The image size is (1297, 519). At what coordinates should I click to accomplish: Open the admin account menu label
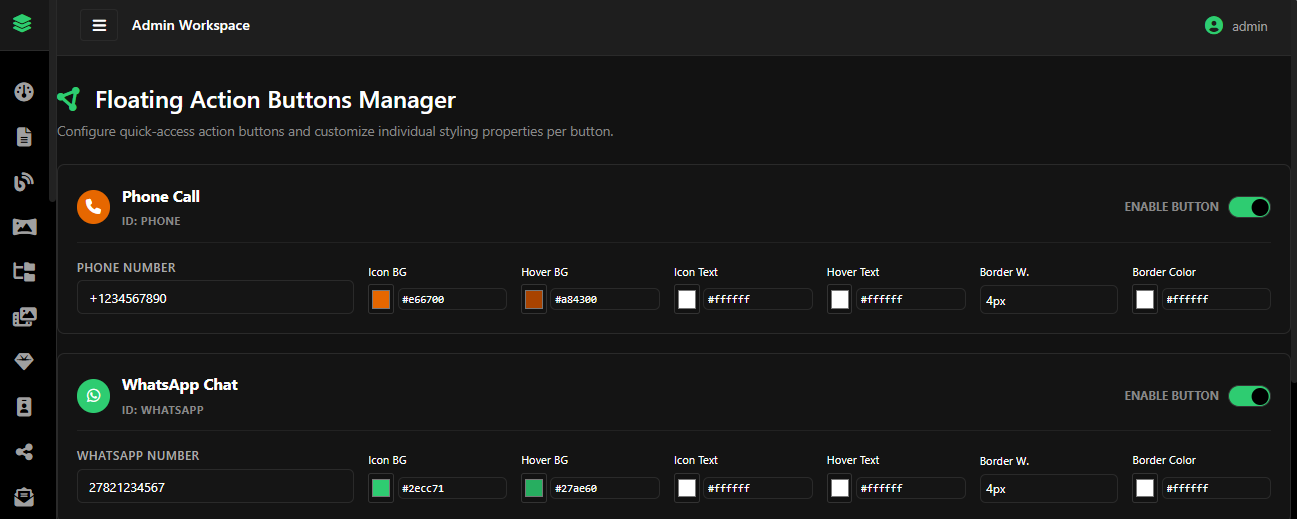point(1250,26)
